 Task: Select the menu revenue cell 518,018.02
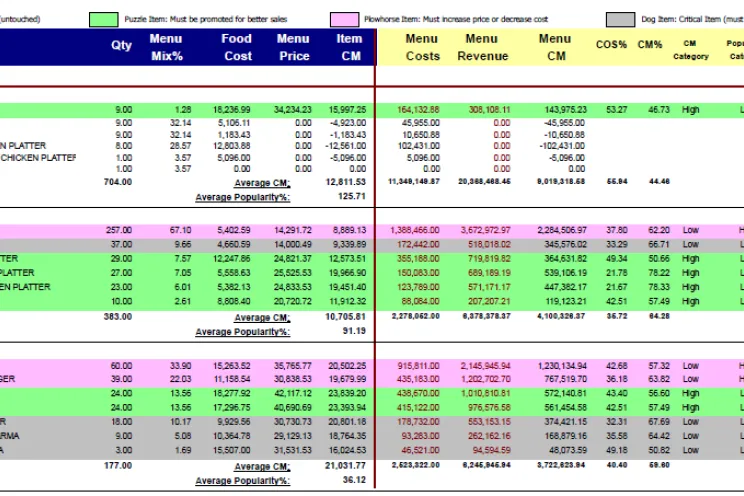(489, 244)
